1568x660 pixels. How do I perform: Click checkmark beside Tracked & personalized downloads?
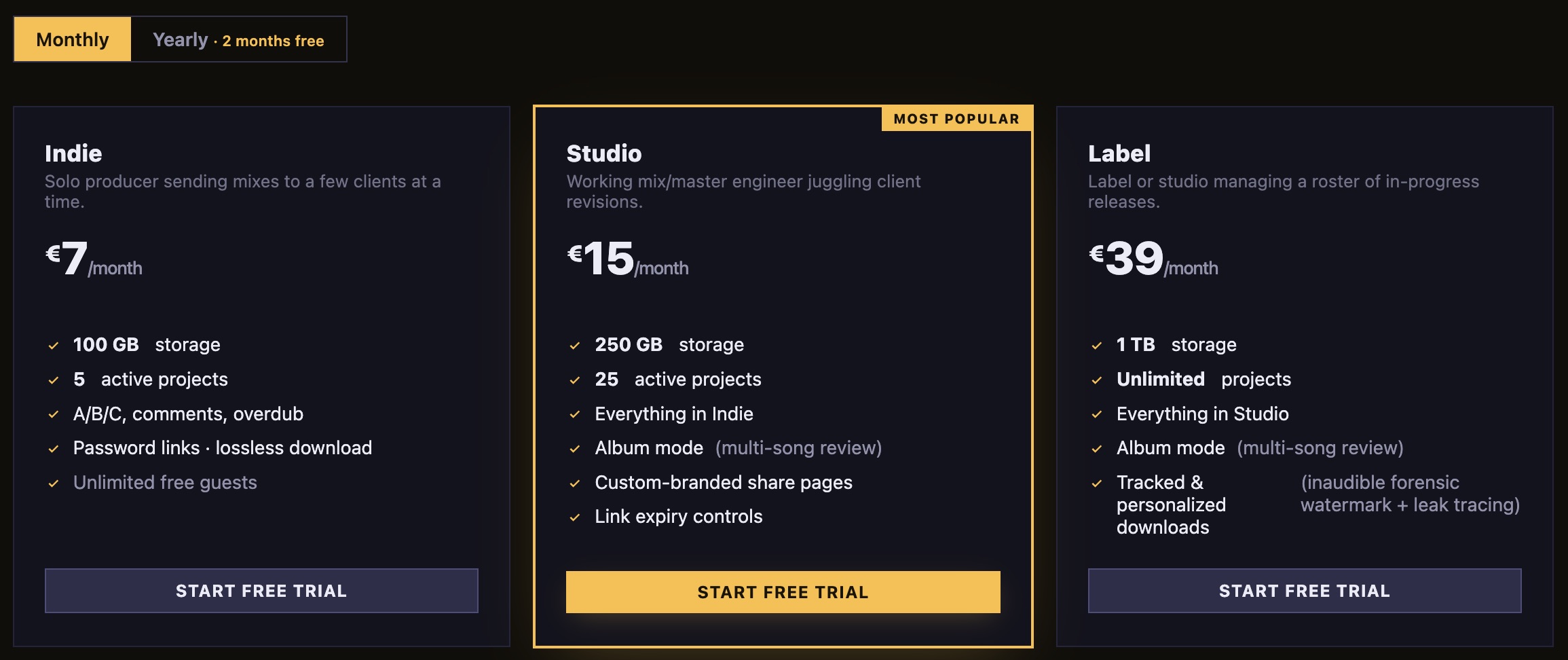point(1096,483)
